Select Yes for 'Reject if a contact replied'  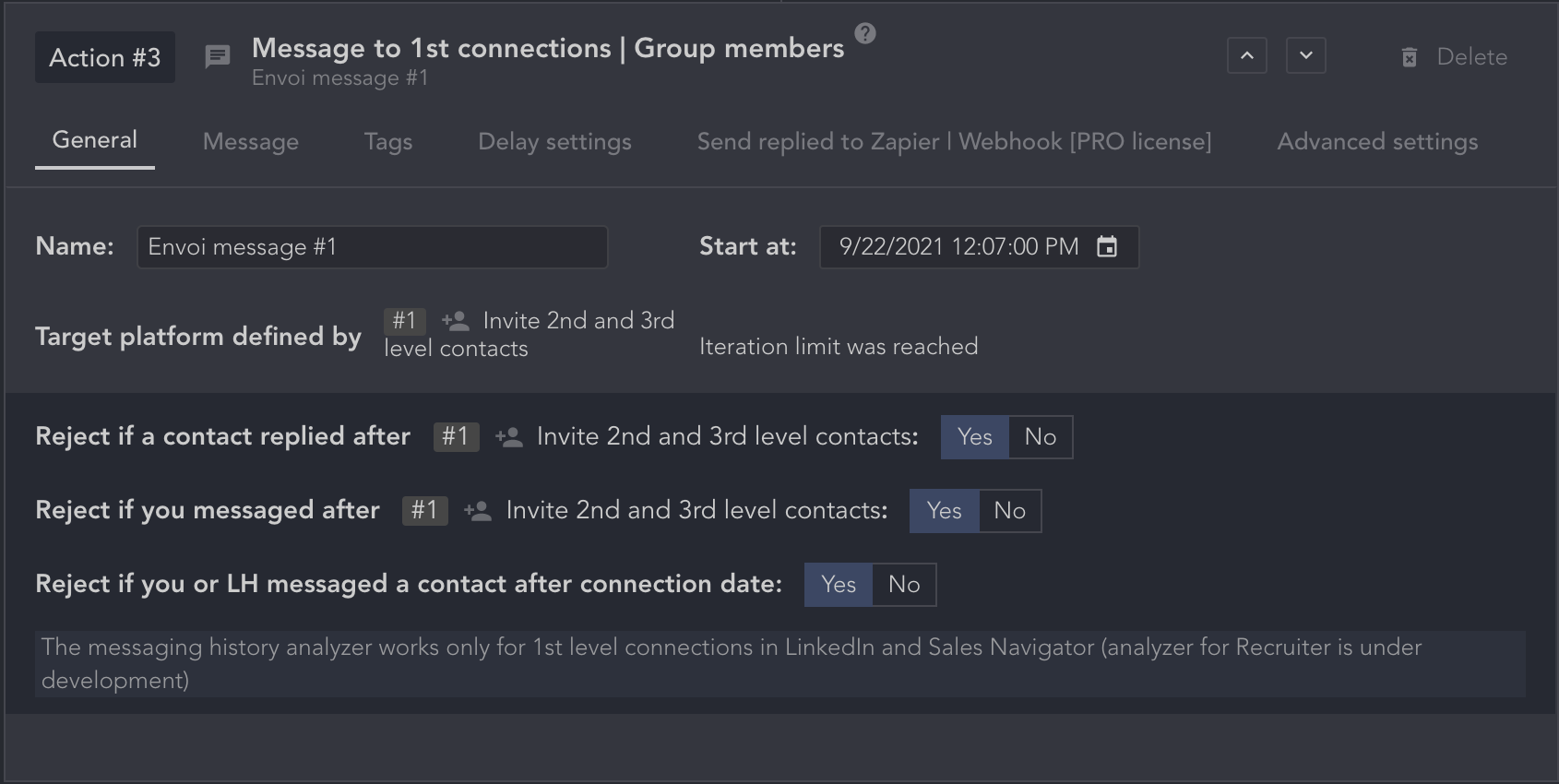[x=975, y=436]
